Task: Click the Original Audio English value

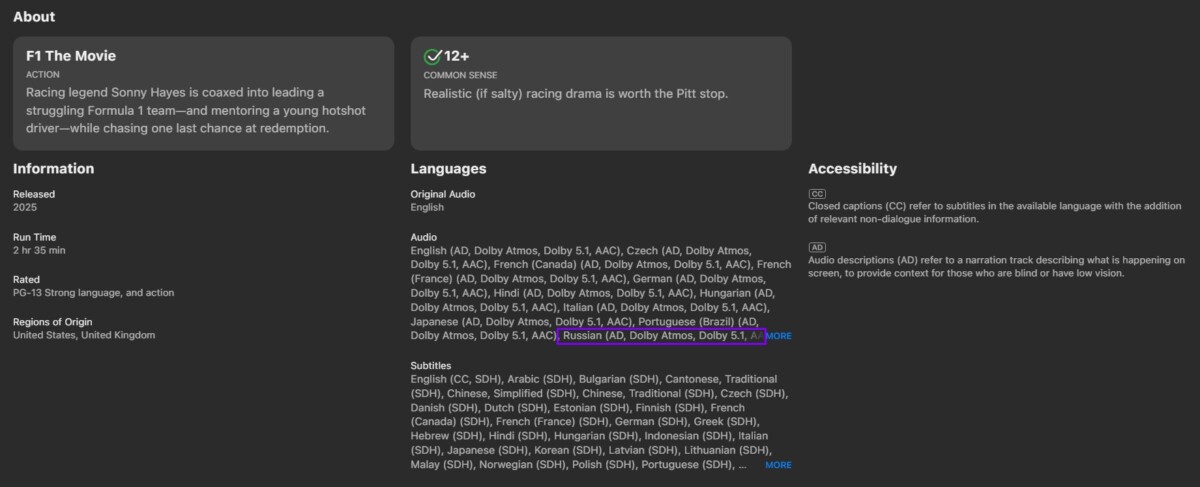Action: point(427,207)
